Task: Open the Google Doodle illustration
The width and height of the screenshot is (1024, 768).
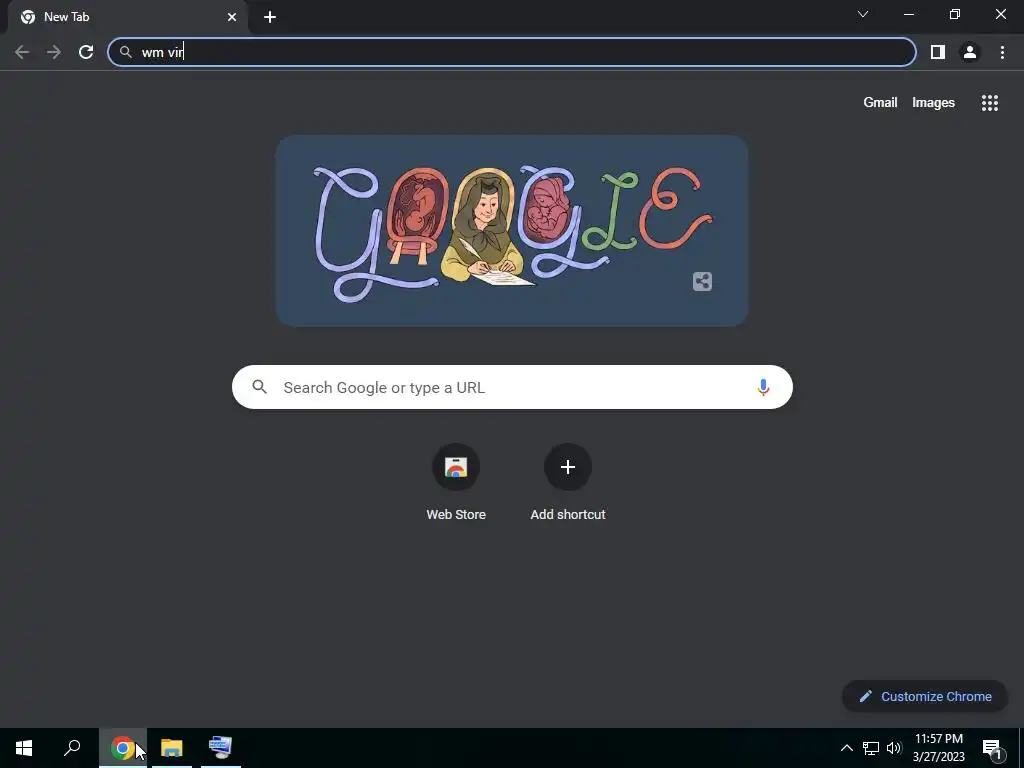Action: (x=511, y=231)
